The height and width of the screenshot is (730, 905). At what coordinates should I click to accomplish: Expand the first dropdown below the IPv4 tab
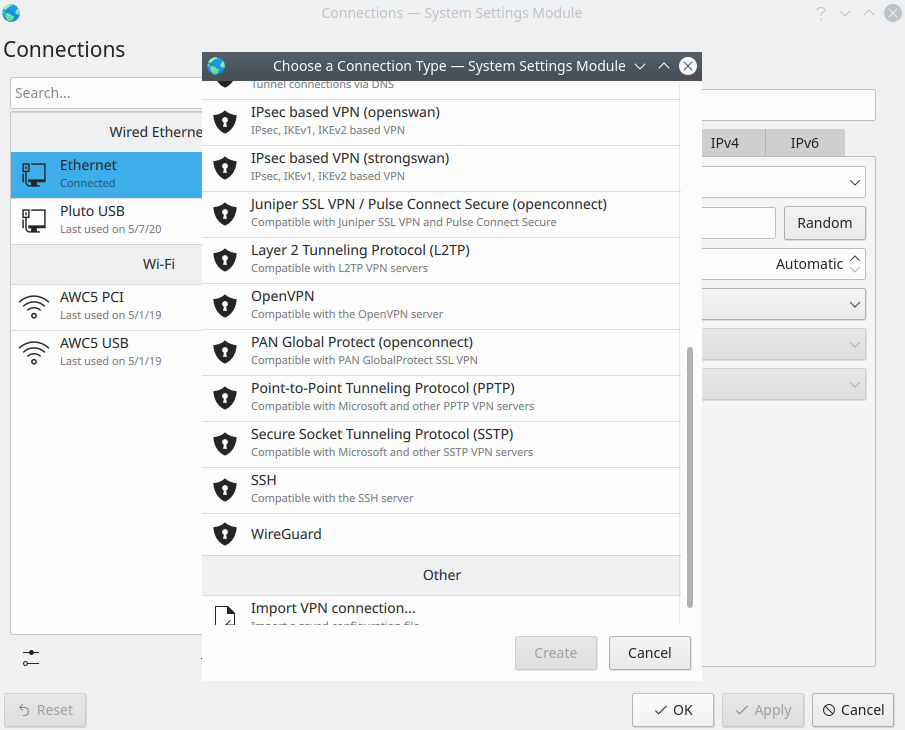click(855, 182)
